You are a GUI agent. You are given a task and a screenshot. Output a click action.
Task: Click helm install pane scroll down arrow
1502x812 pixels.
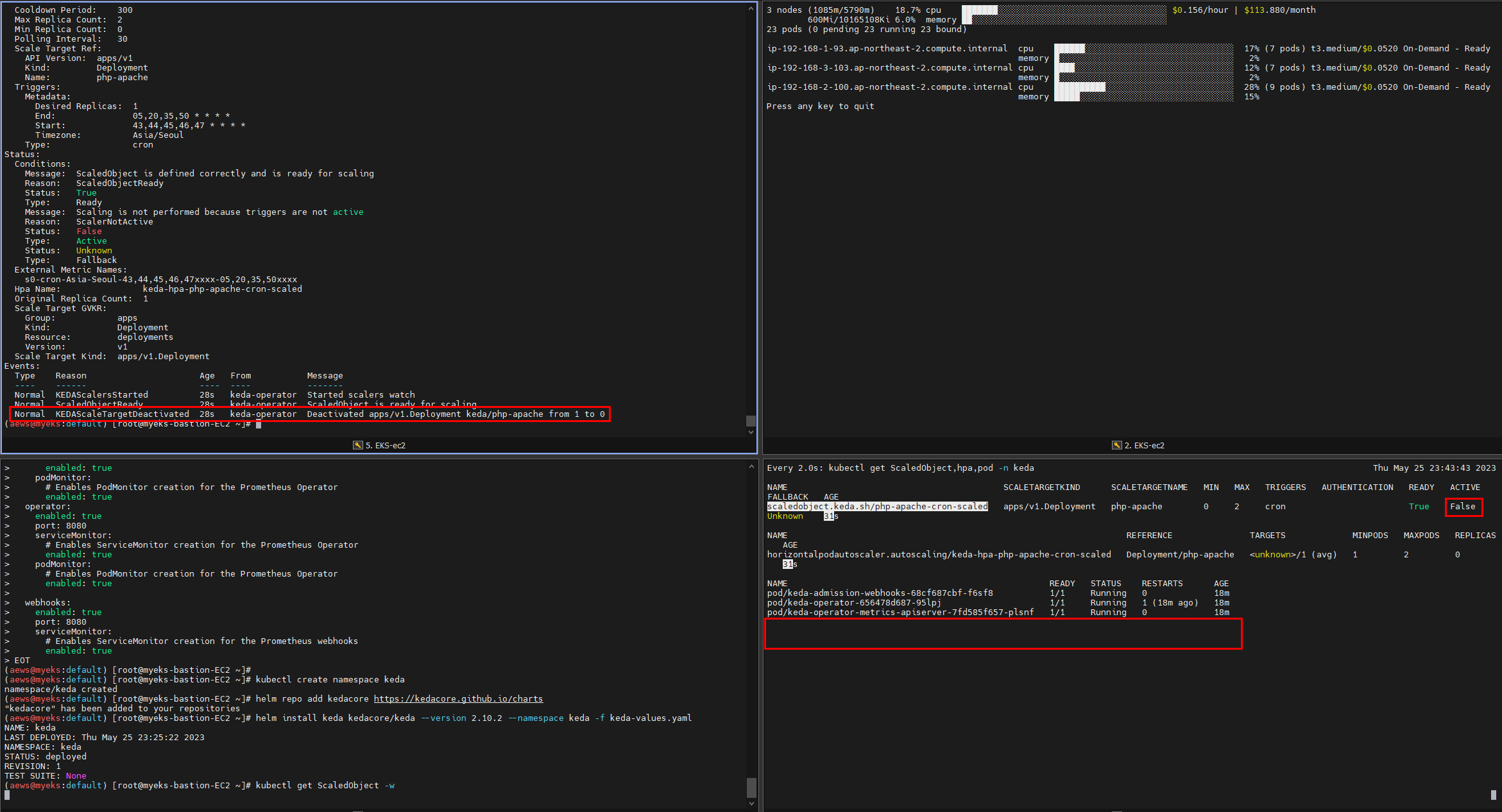[x=751, y=803]
